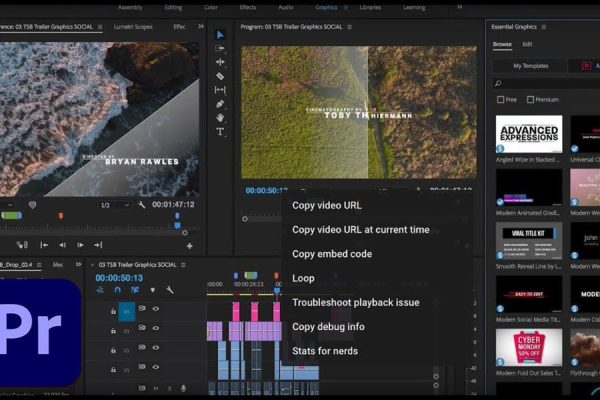
Task: Open the My Templates button
Action: pyautogui.click(x=531, y=66)
